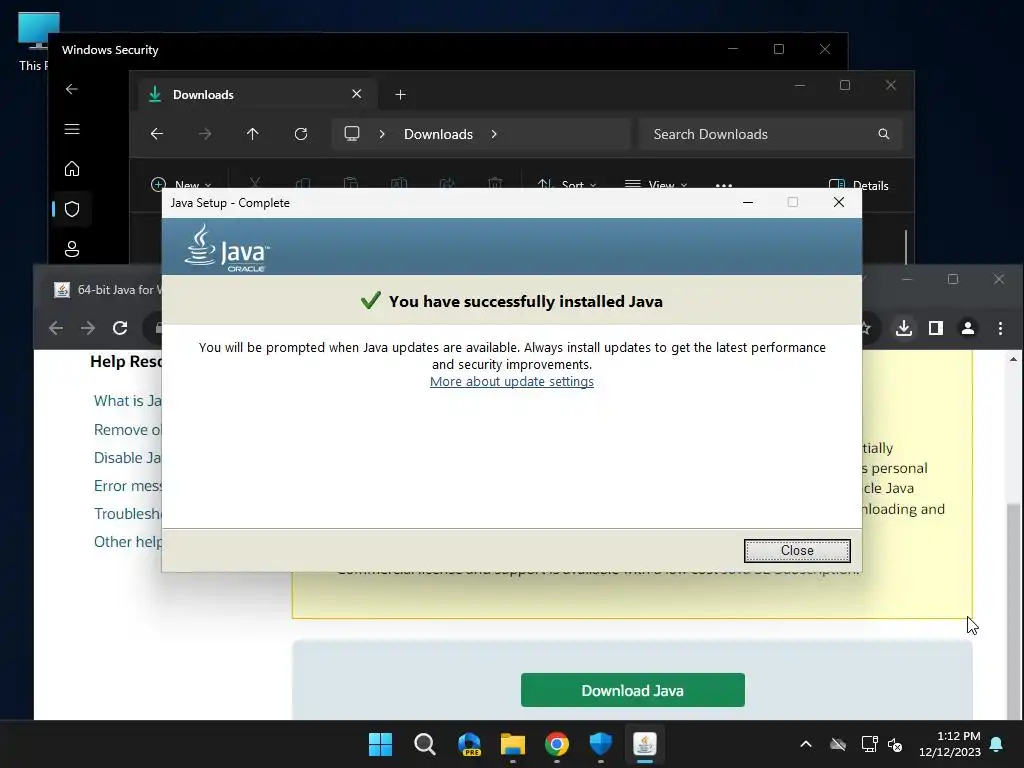Go back in Windows Security window
This screenshot has height=768, width=1024.
(72, 89)
